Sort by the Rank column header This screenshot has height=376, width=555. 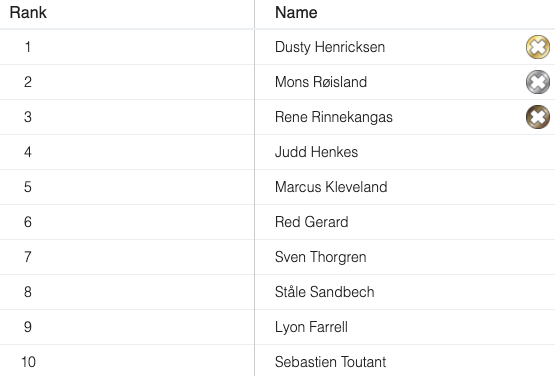pyautogui.click(x=28, y=12)
